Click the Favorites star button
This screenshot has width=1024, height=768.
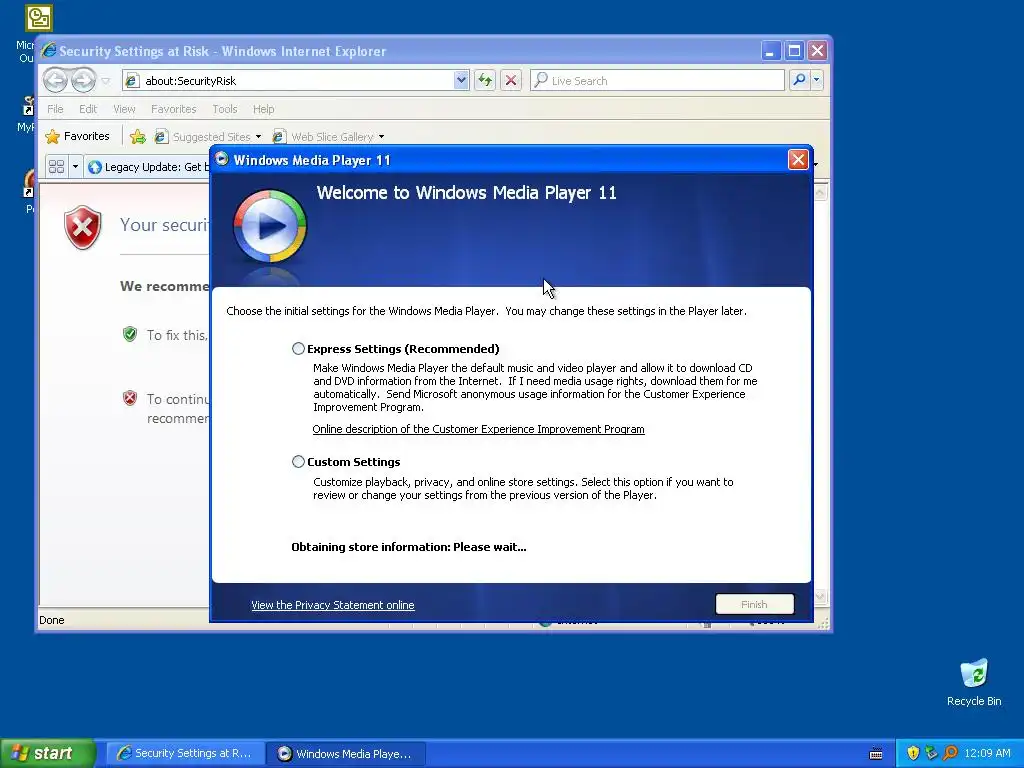77,136
